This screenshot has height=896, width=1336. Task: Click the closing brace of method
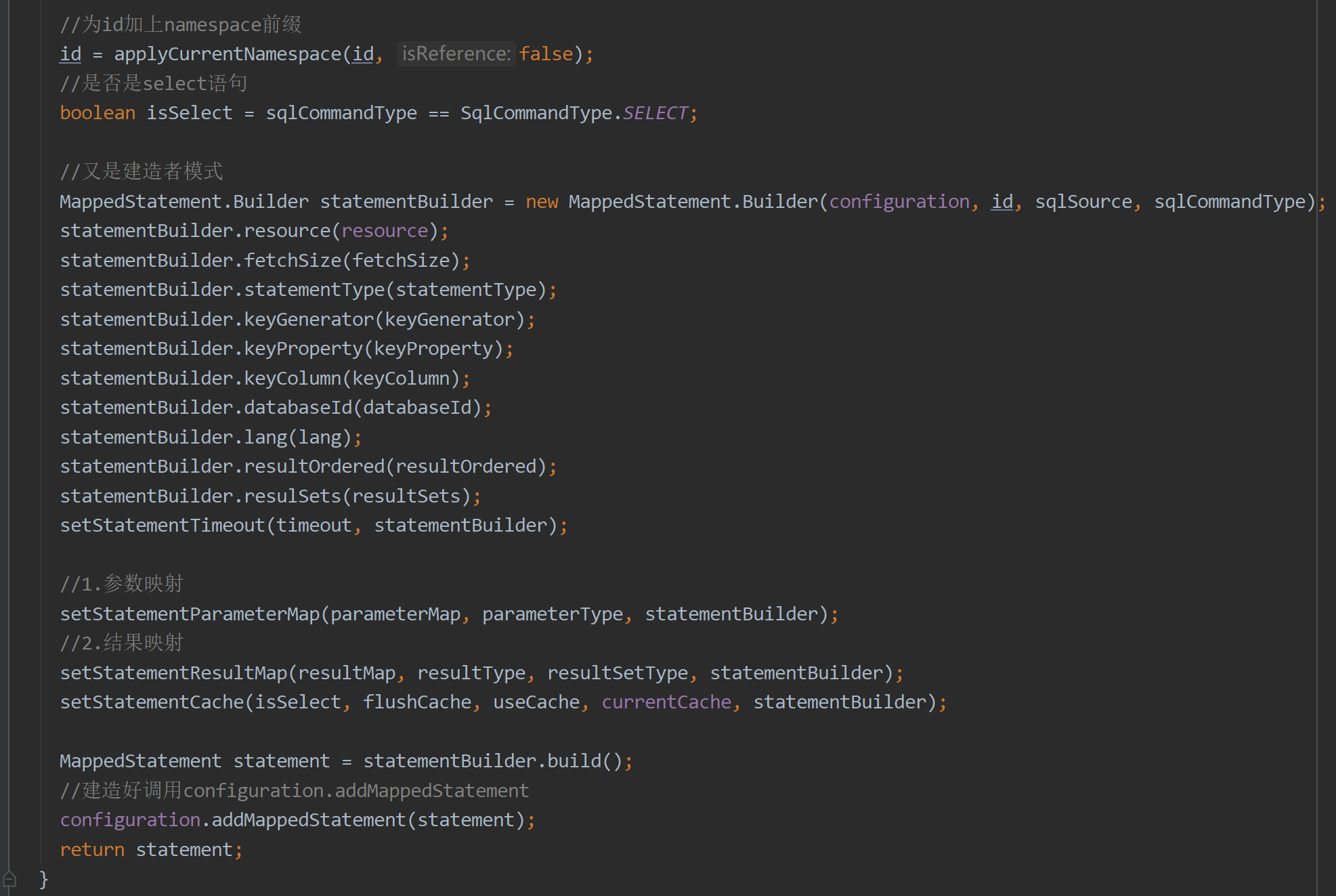click(x=44, y=879)
